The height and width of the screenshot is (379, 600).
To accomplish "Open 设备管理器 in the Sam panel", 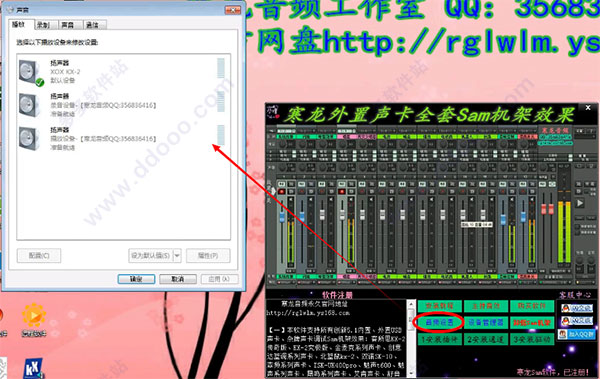I will [486, 322].
